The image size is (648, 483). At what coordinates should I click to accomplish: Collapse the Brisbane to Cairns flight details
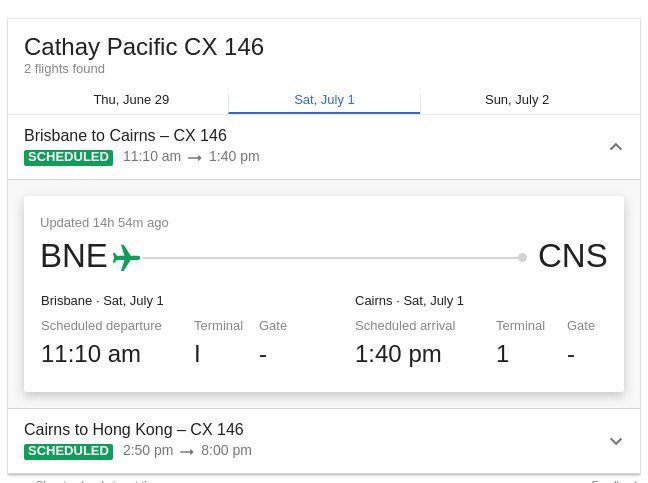coord(616,147)
